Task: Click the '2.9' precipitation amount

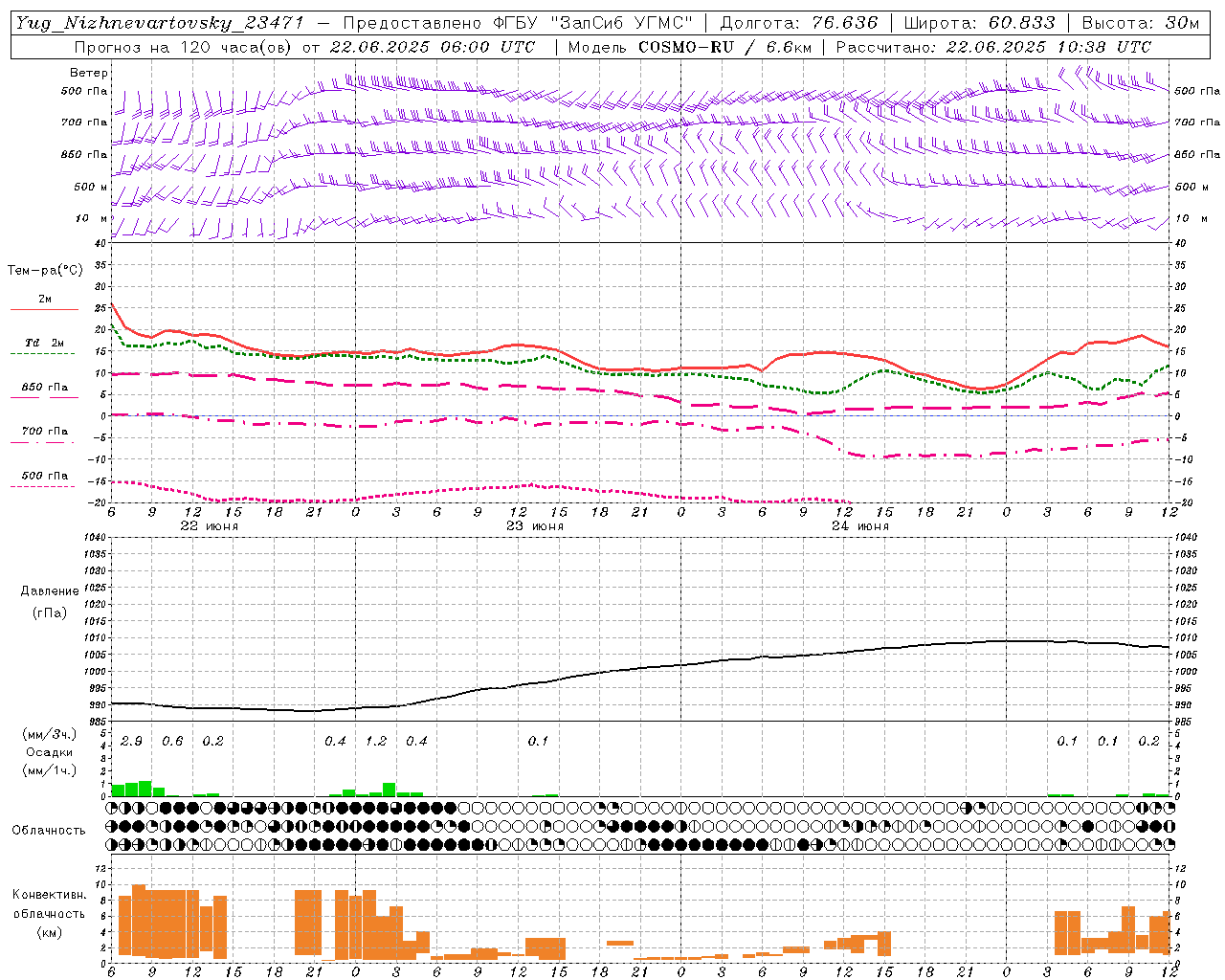Action: pos(131,741)
